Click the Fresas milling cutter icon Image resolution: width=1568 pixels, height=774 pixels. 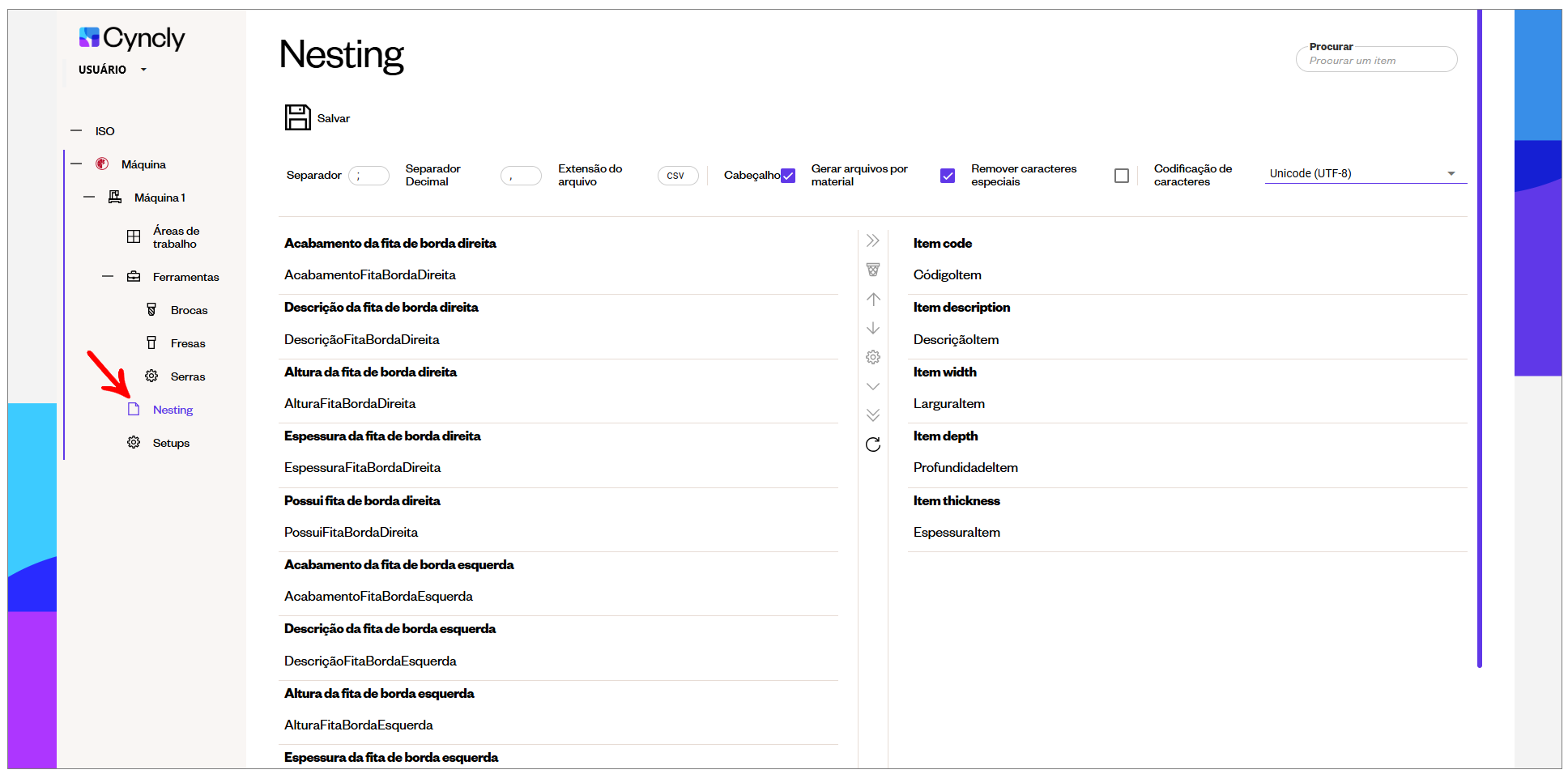pyautogui.click(x=151, y=342)
